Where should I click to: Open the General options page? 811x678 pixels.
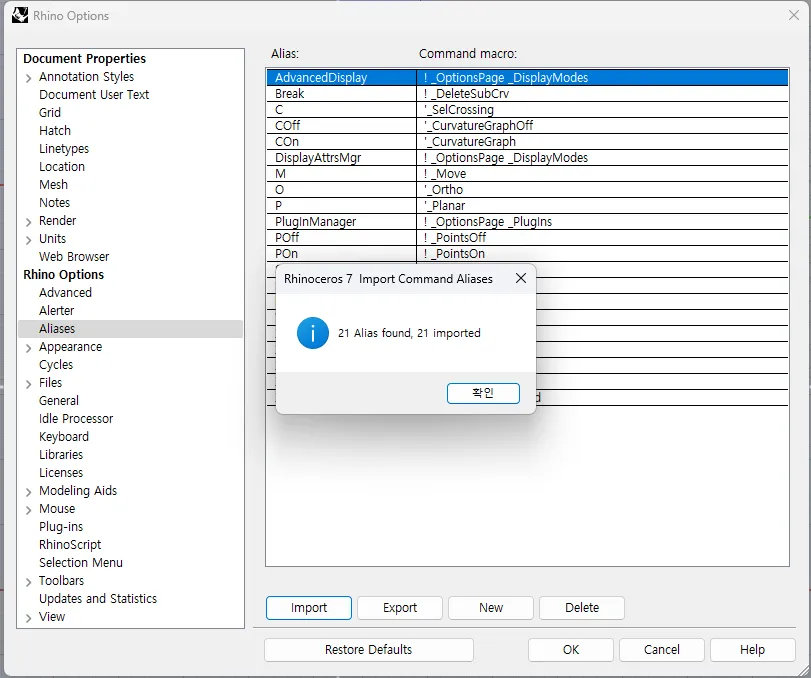[x=59, y=401]
